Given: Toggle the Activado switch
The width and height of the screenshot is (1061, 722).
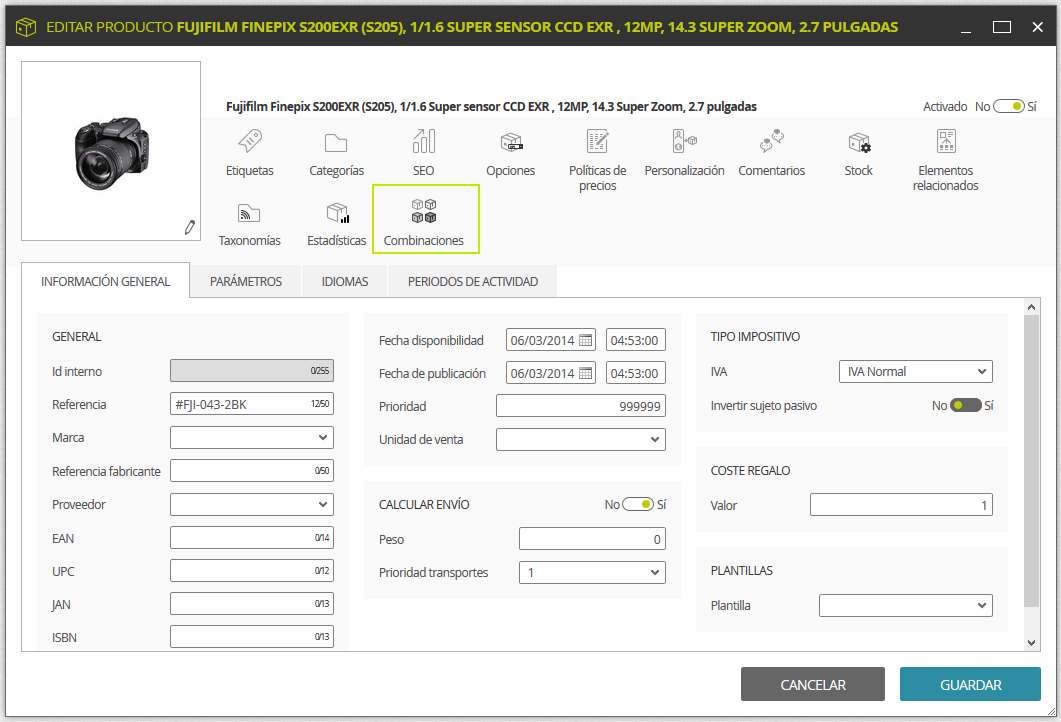Looking at the screenshot, I should [1009, 106].
